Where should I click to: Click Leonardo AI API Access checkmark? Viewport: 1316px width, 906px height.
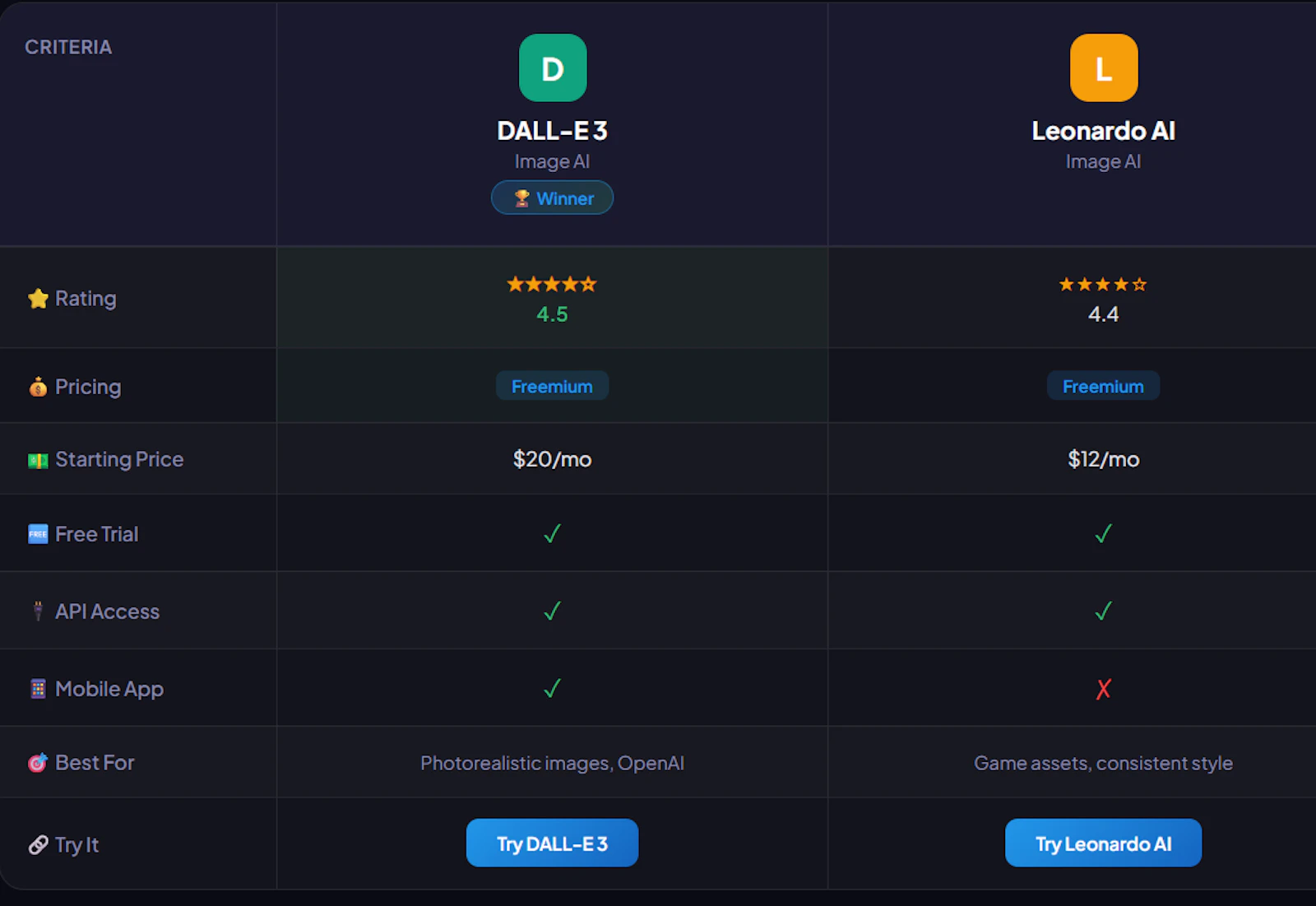pos(1104,611)
